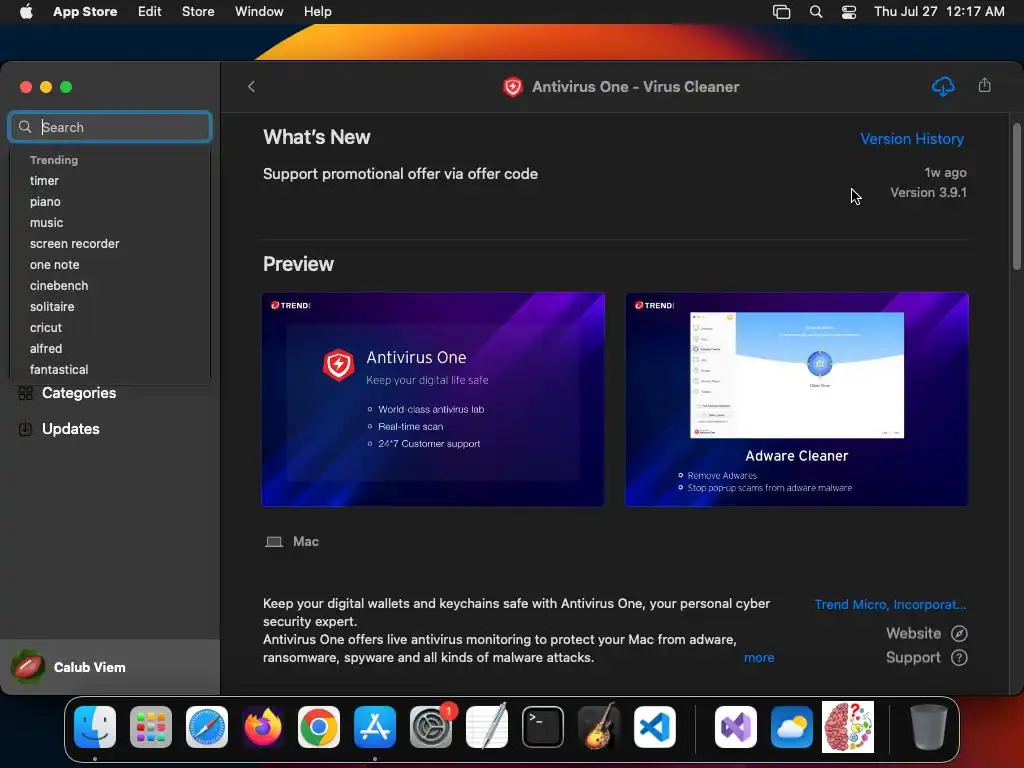This screenshot has width=1024, height=768.
Task: Open the Adware Cleaner preview screenshot
Action: point(797,399)
